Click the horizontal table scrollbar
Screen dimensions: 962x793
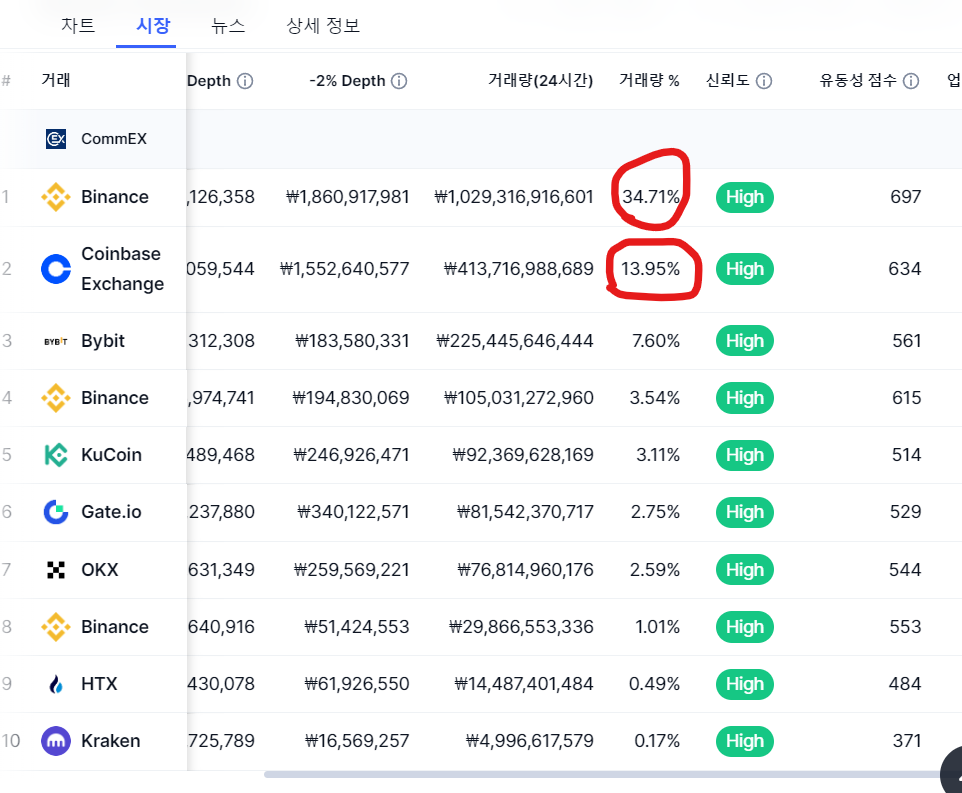point(604,775)
